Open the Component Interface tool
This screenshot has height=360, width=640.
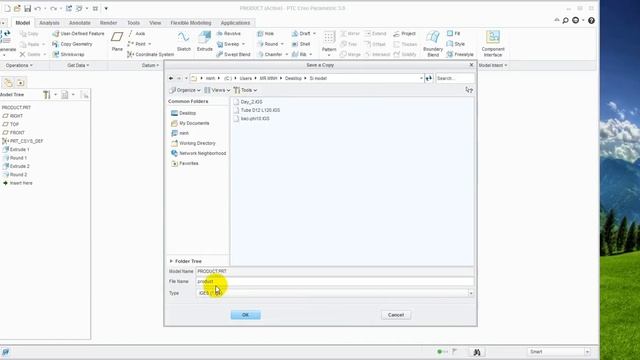(x=493, y=43)
